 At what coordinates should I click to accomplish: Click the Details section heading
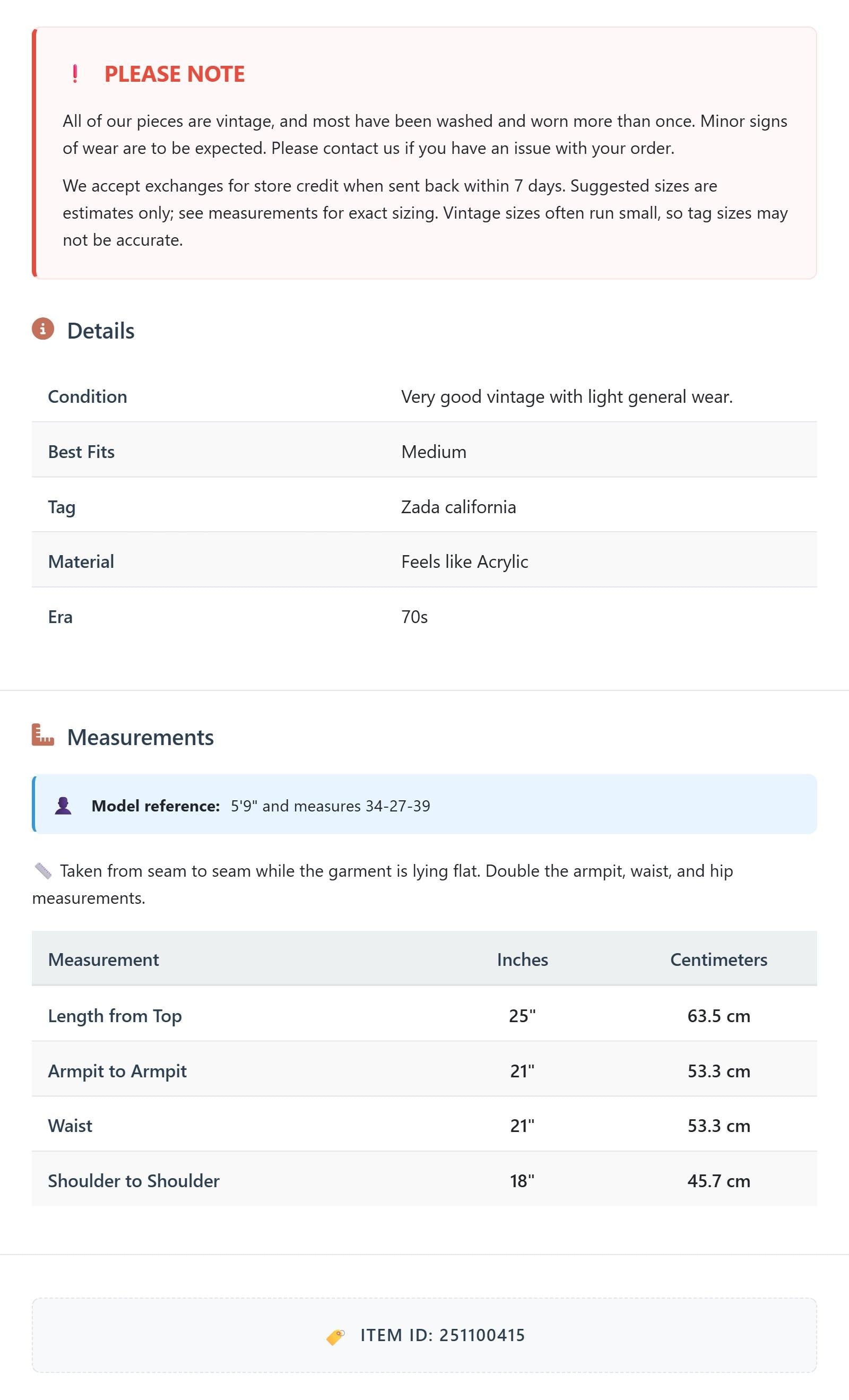click(101, 331)
